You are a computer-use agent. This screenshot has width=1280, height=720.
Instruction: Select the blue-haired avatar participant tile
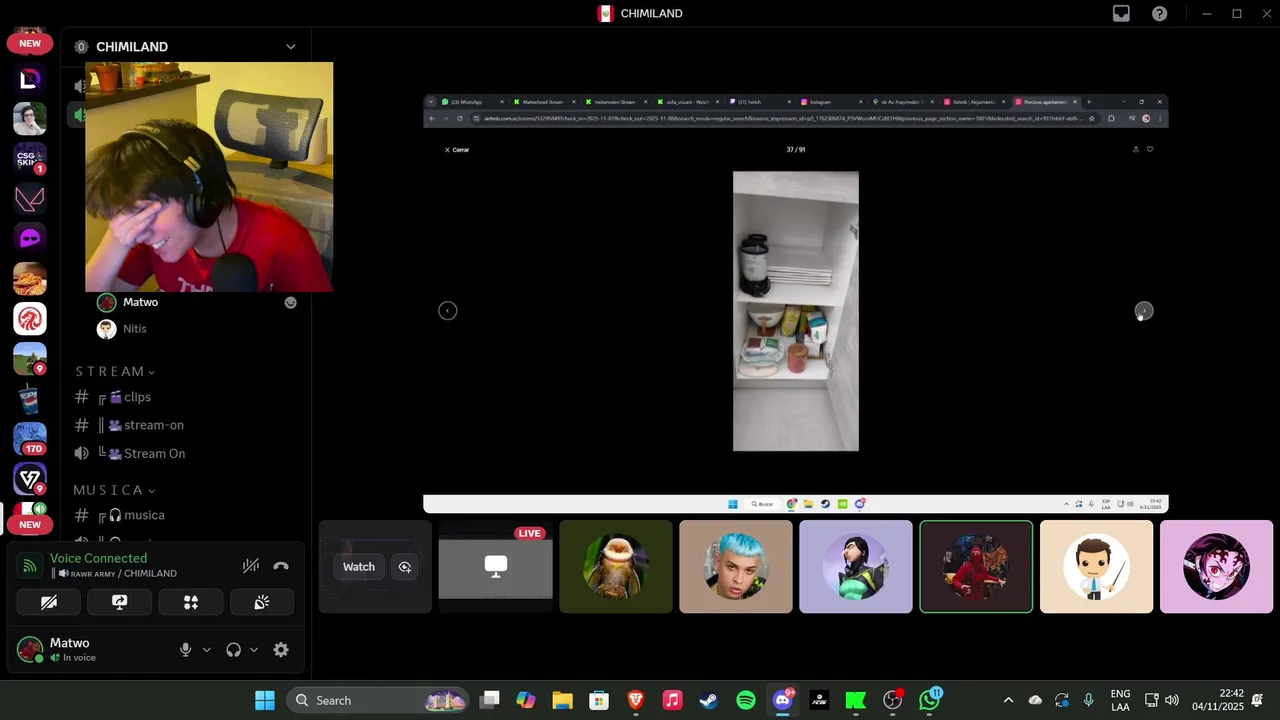tap(736, 566)
